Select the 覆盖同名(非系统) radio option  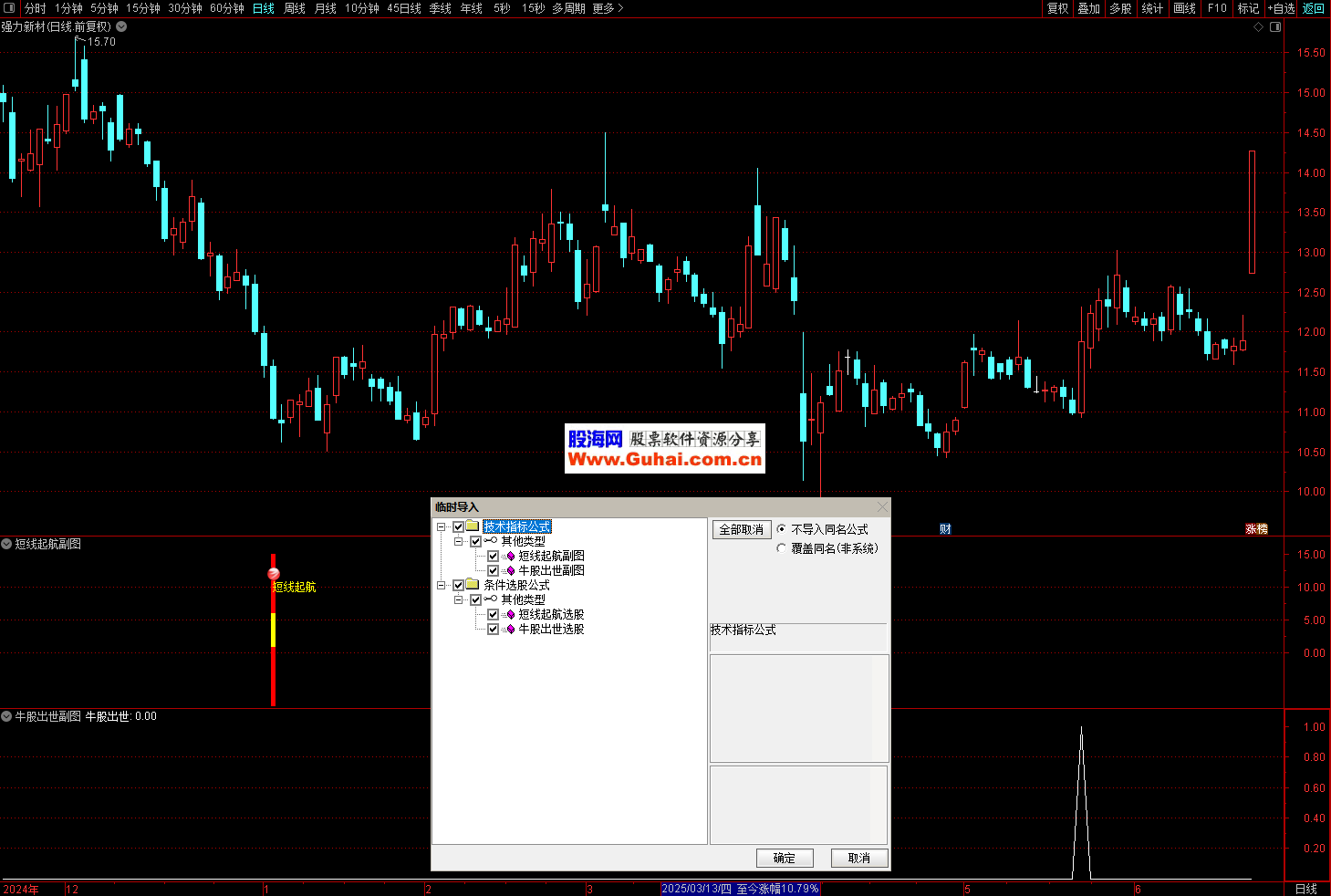(781, 548)
